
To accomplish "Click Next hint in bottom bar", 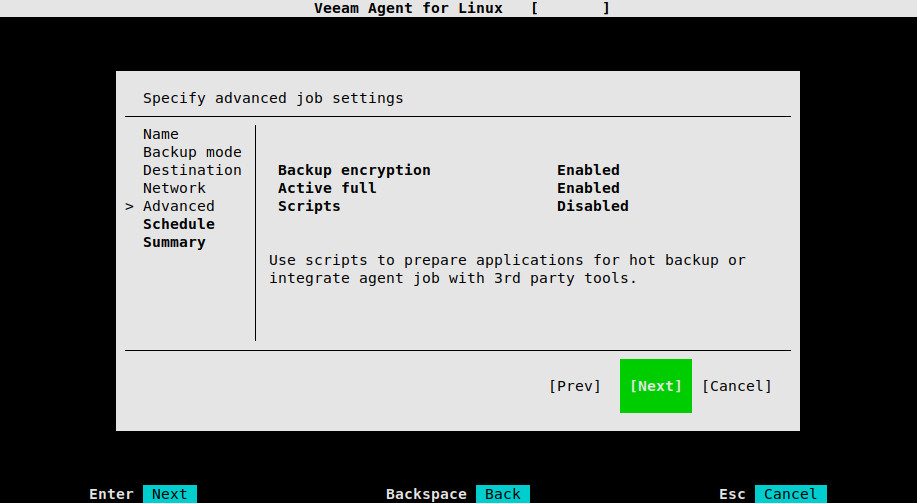I will pyautogui.click(x=170, y=494).
